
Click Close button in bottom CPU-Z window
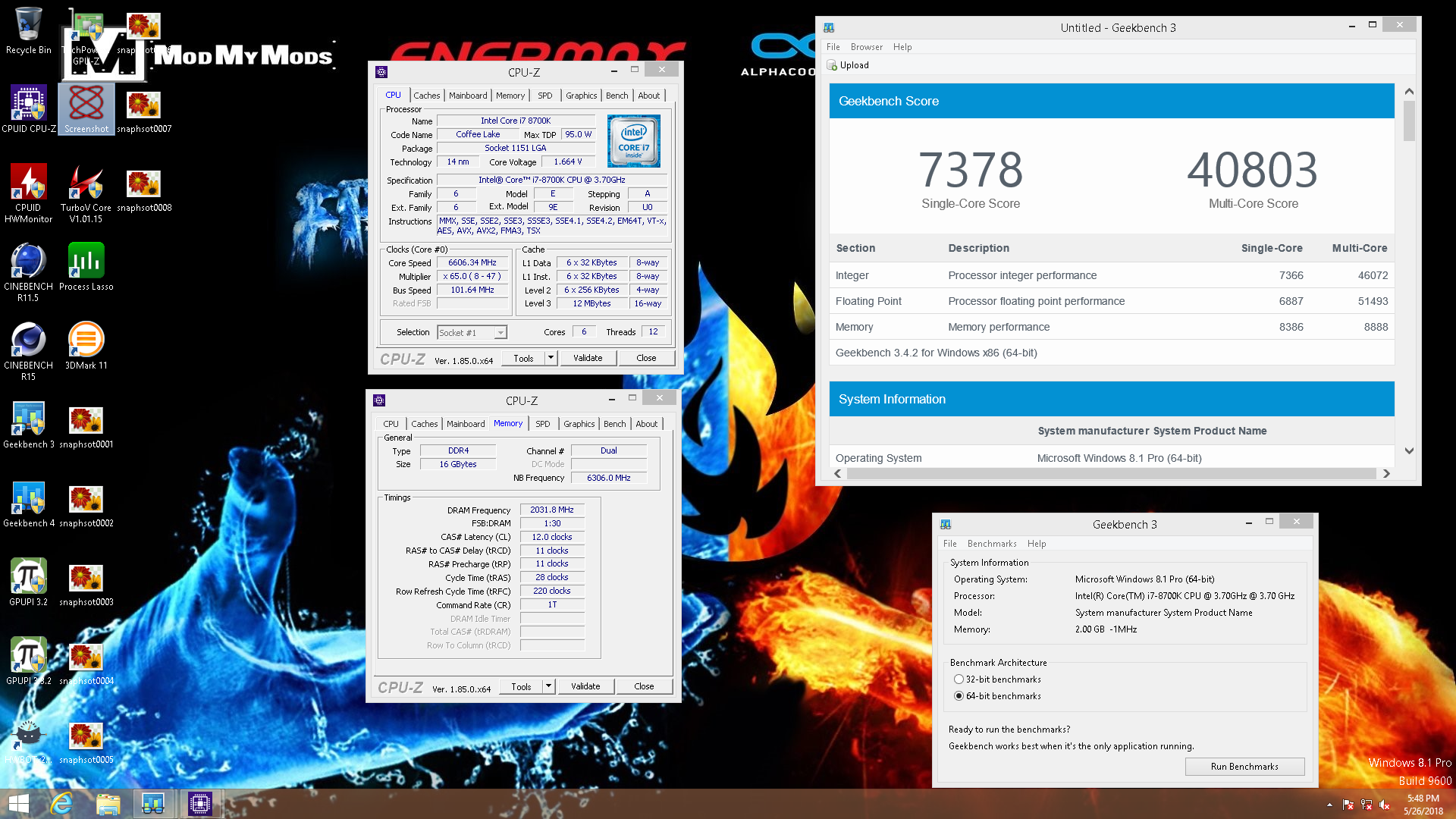coord(644,686)
